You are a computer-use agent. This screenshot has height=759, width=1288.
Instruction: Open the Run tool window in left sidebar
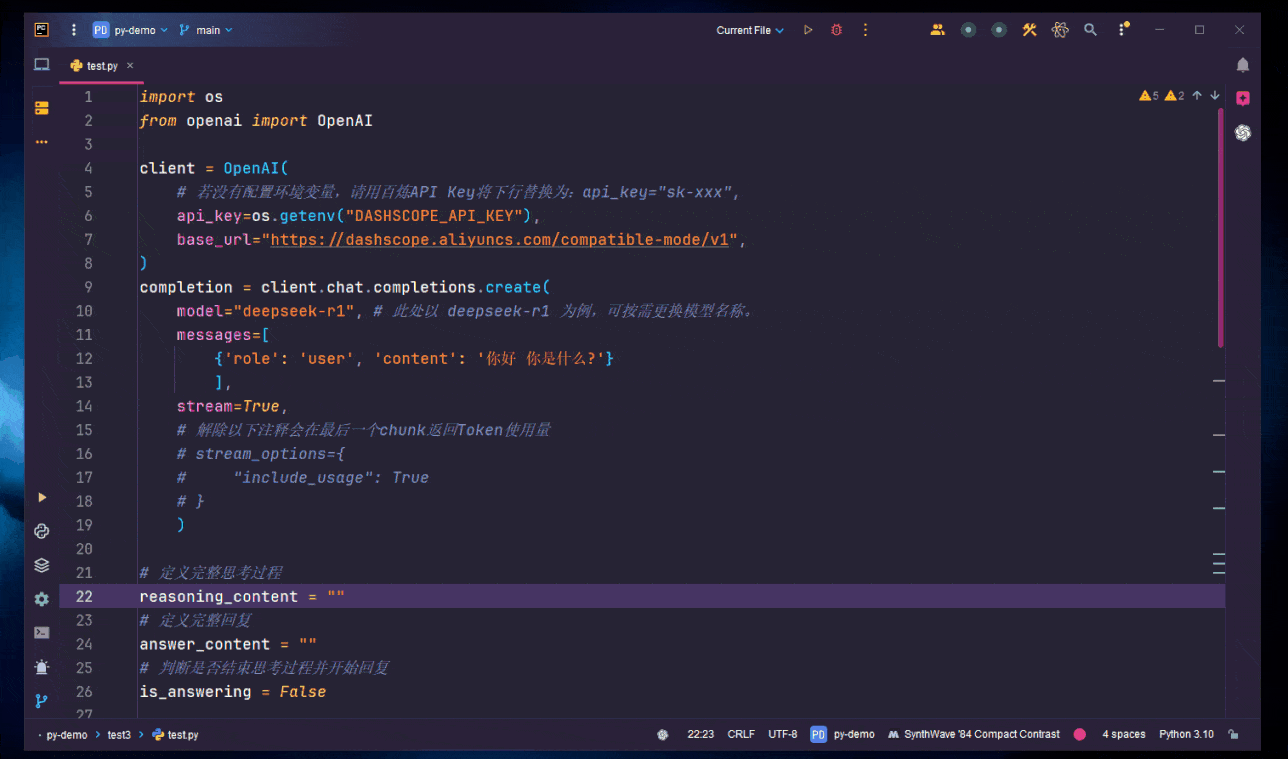pos(42,497)
